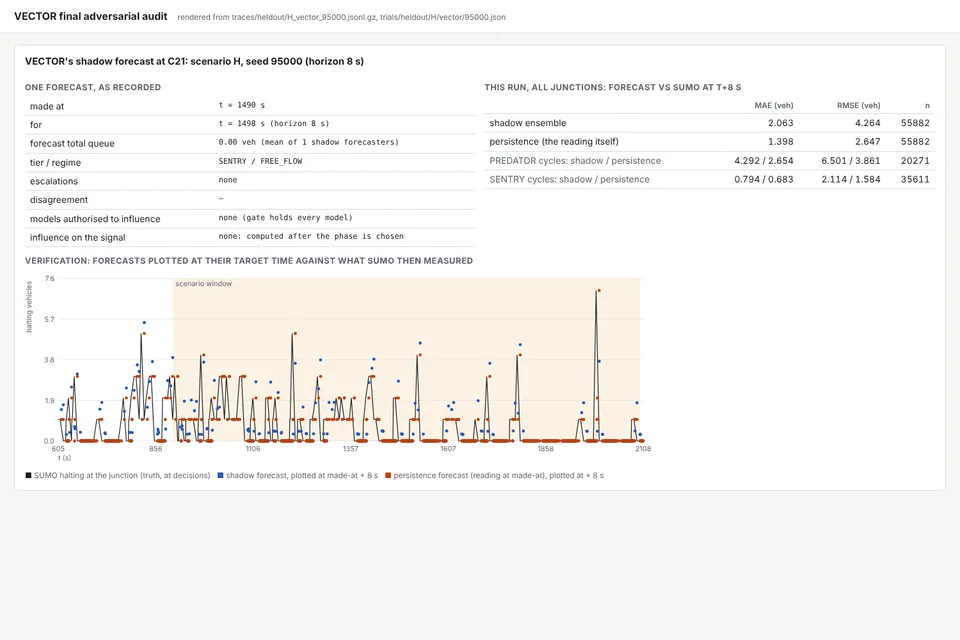This screenshot has width=960, height=640.
Task: Click the persistence MAE value 1.398
Action: [x=781, y=141]
